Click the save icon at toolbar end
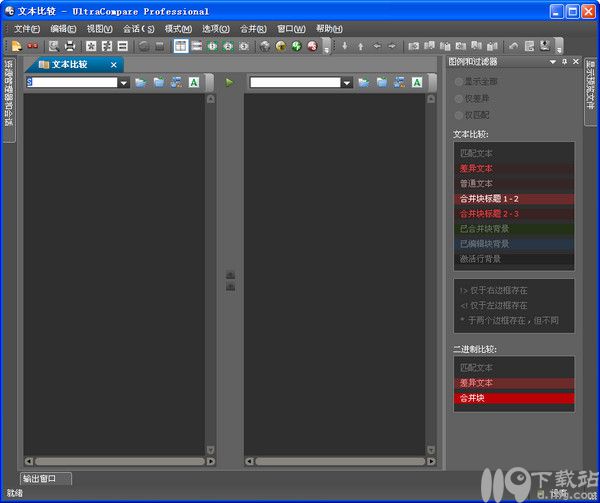Screen dimensions: 600x503 [x=545, y=46]
